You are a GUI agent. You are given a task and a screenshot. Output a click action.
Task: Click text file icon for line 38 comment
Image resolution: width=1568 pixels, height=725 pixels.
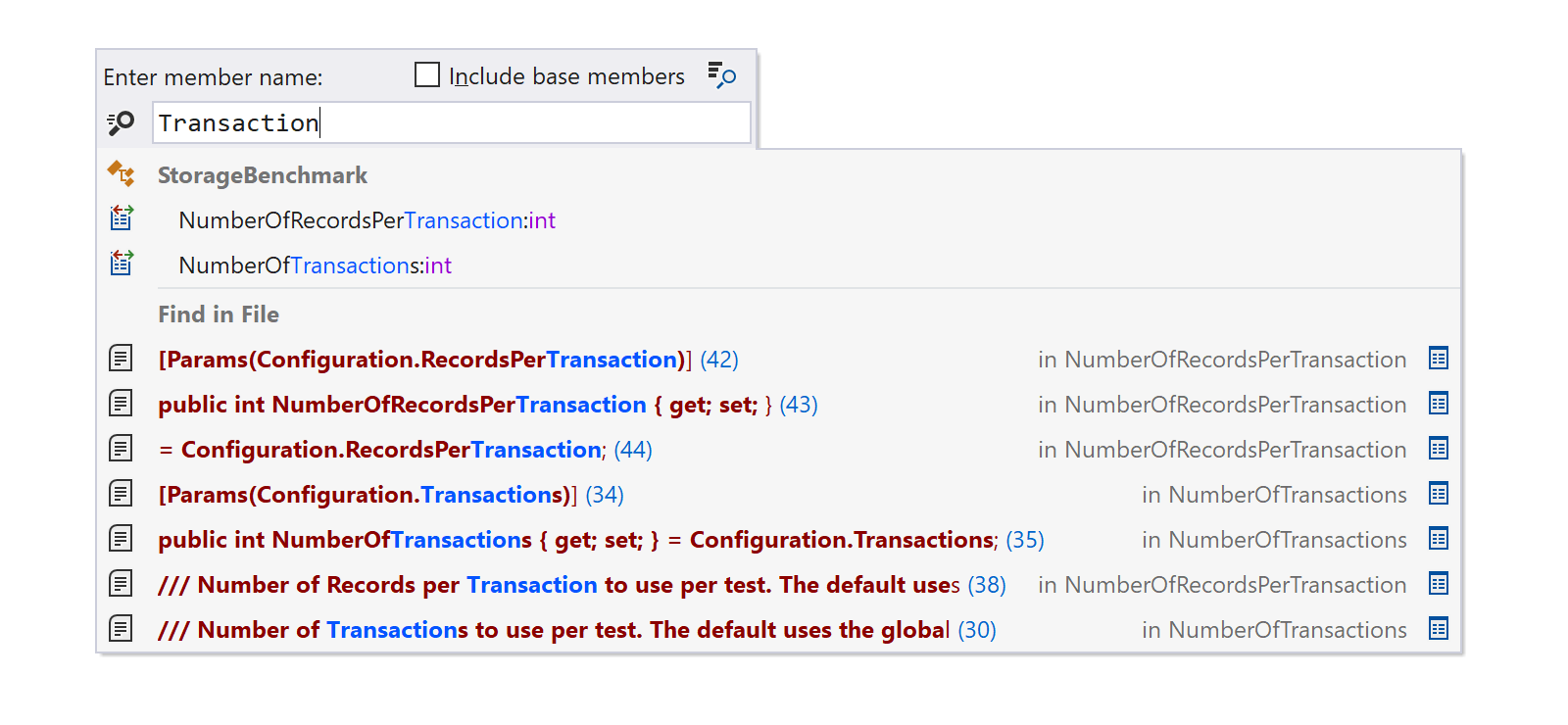tap(121, 584)
